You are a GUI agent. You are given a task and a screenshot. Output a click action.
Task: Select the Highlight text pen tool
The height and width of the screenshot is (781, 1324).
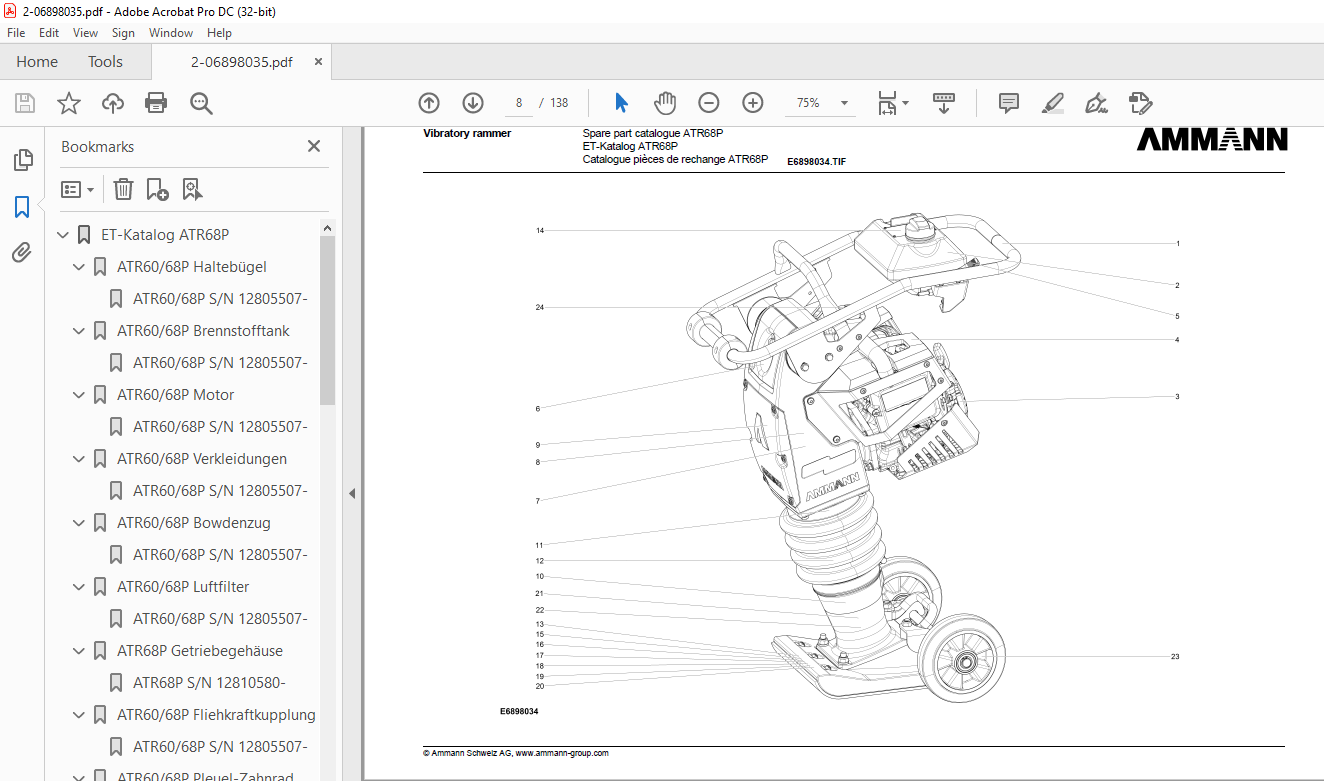click(x=1052, y=103)
